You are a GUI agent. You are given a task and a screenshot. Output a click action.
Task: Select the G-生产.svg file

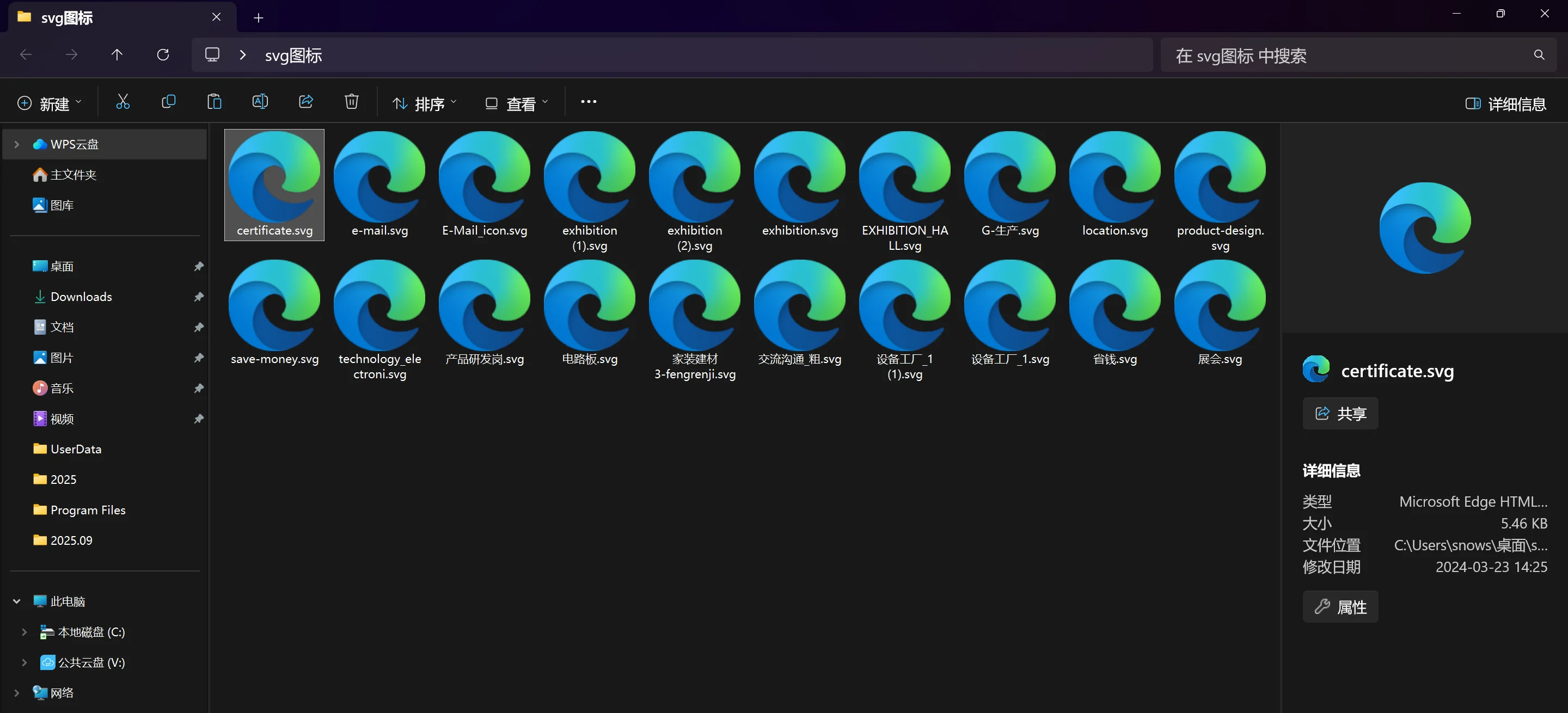pyautogui.click(x=1010, y=185)
